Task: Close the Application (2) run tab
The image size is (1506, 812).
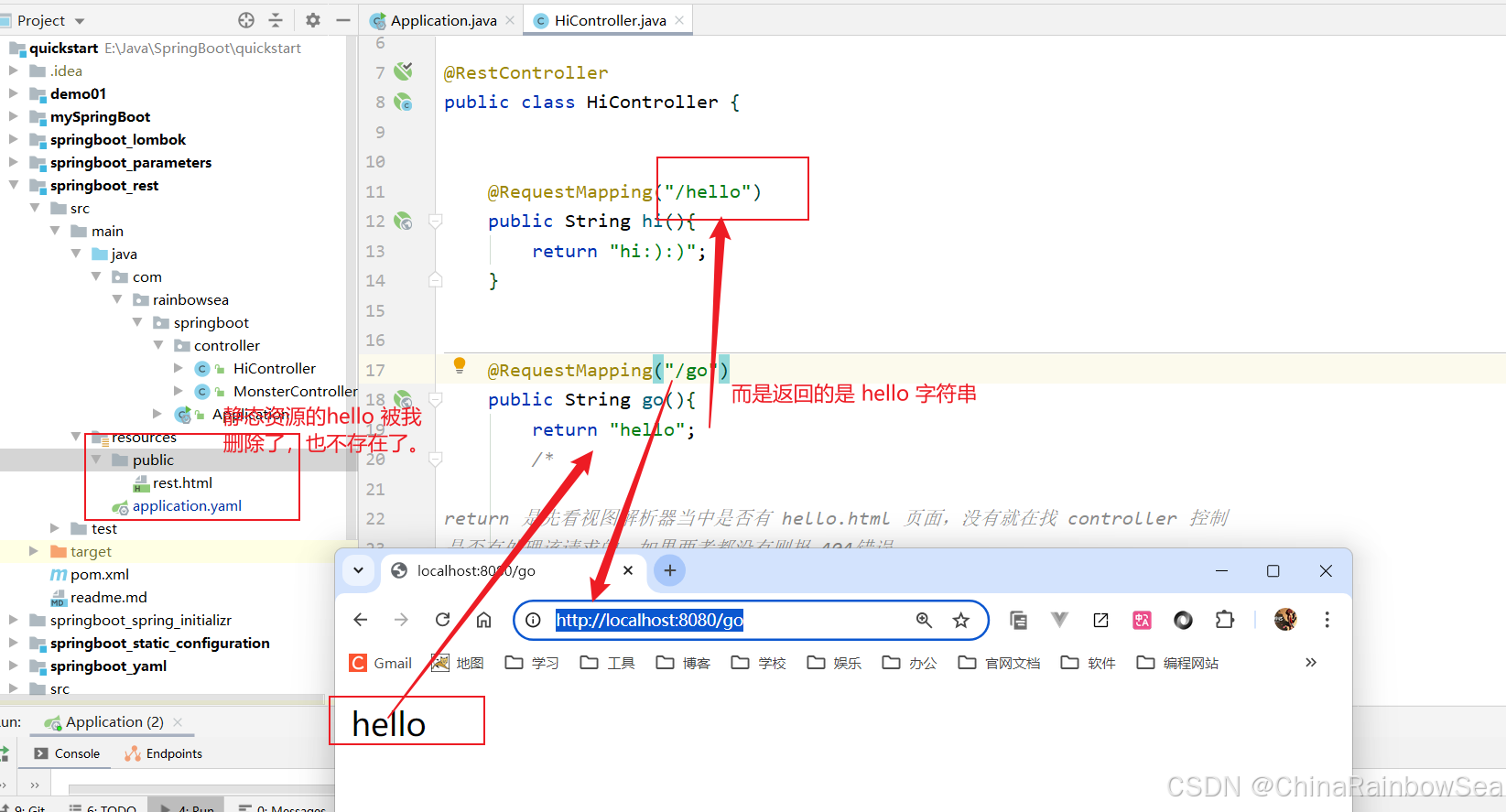Action: tap(178, 721)
